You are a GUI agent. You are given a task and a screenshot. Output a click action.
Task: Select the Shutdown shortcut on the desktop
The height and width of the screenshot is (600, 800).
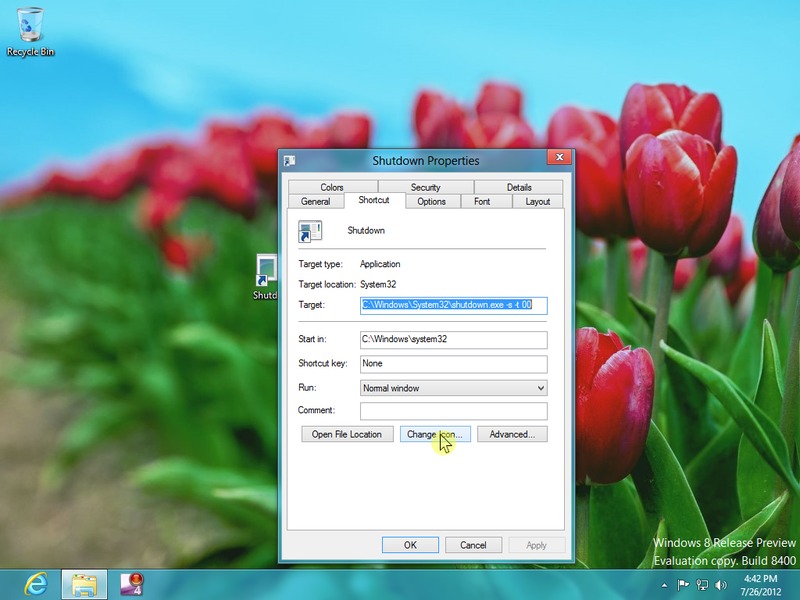[266, 272]
